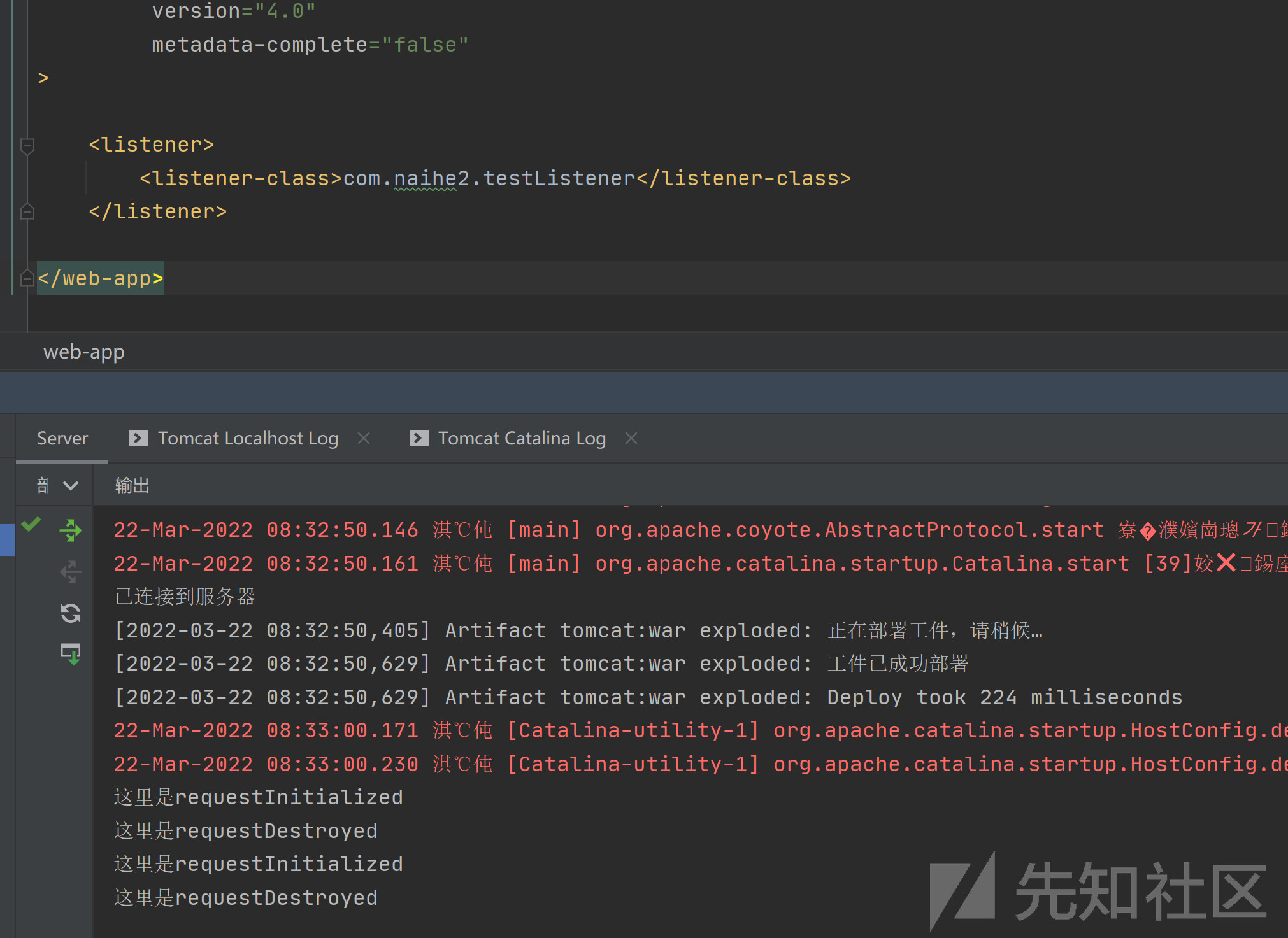Click the Refresh deployment status icon

pos(71,613)
